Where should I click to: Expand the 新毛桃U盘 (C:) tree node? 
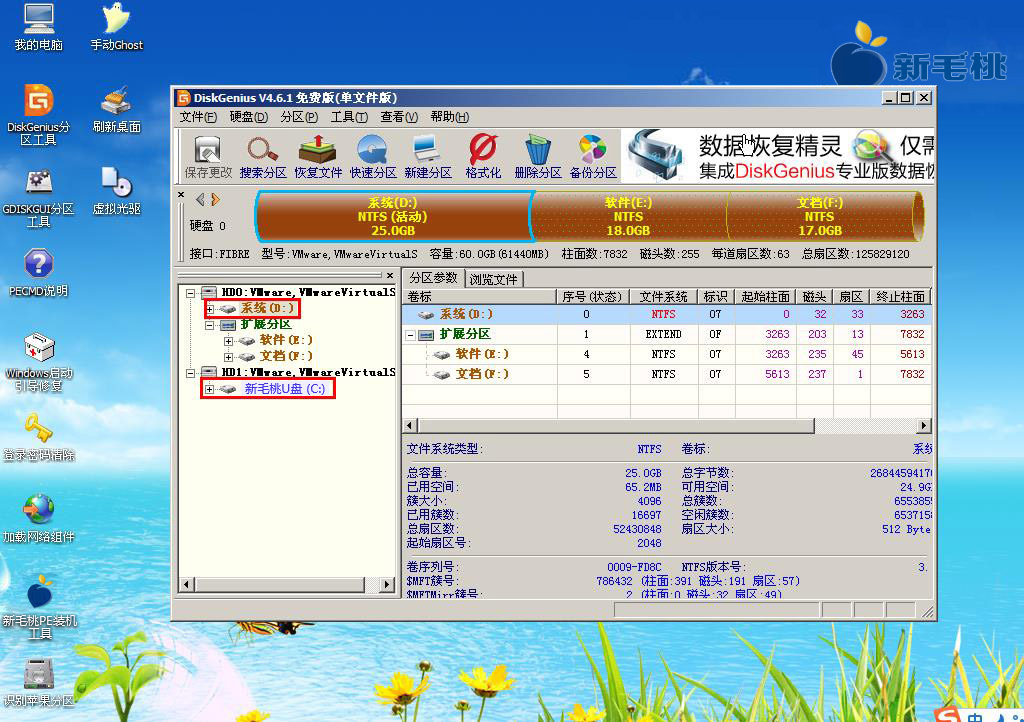[209, 389]
